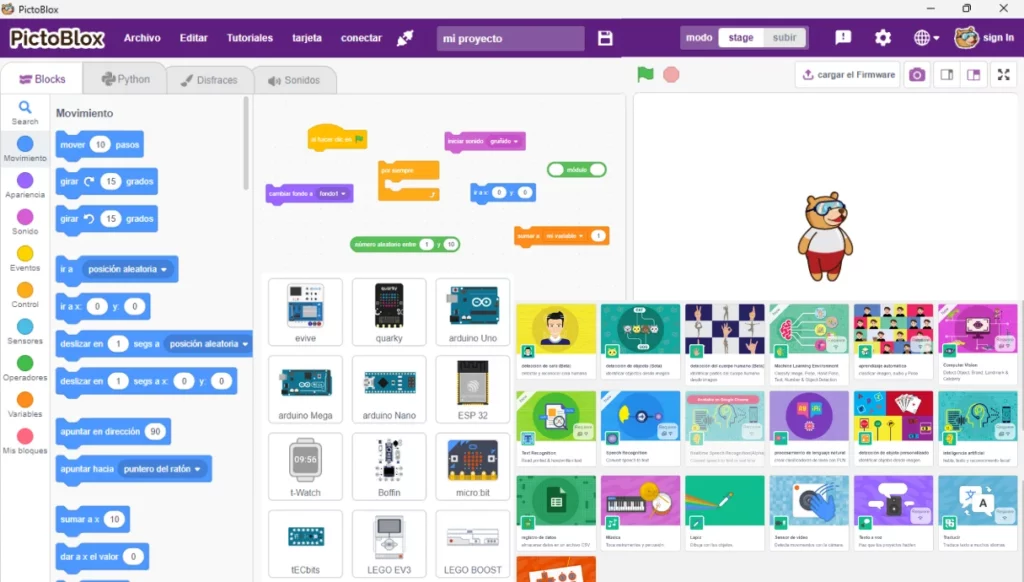Add the Música extension
The height and width of the screenshot is (582, 1024).
[x=640, y=513]
